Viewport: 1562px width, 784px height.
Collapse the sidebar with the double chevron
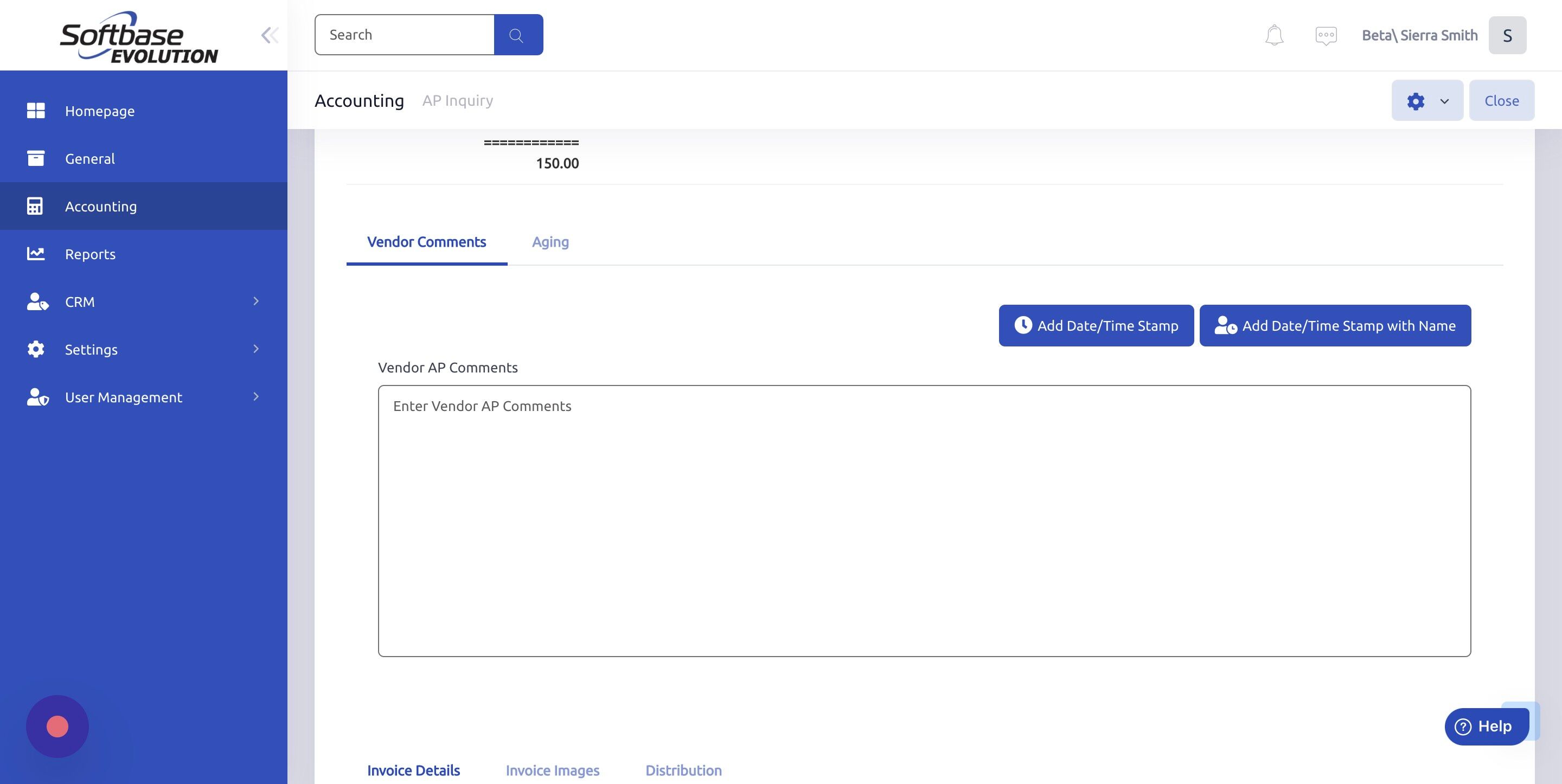click(270, 35)
